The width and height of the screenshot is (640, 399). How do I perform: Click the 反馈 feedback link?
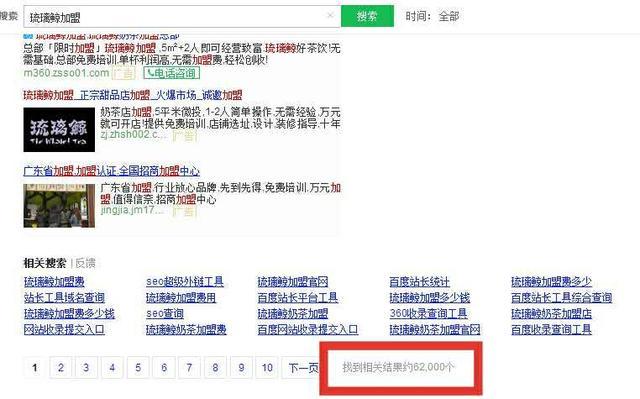coord(85,263)
